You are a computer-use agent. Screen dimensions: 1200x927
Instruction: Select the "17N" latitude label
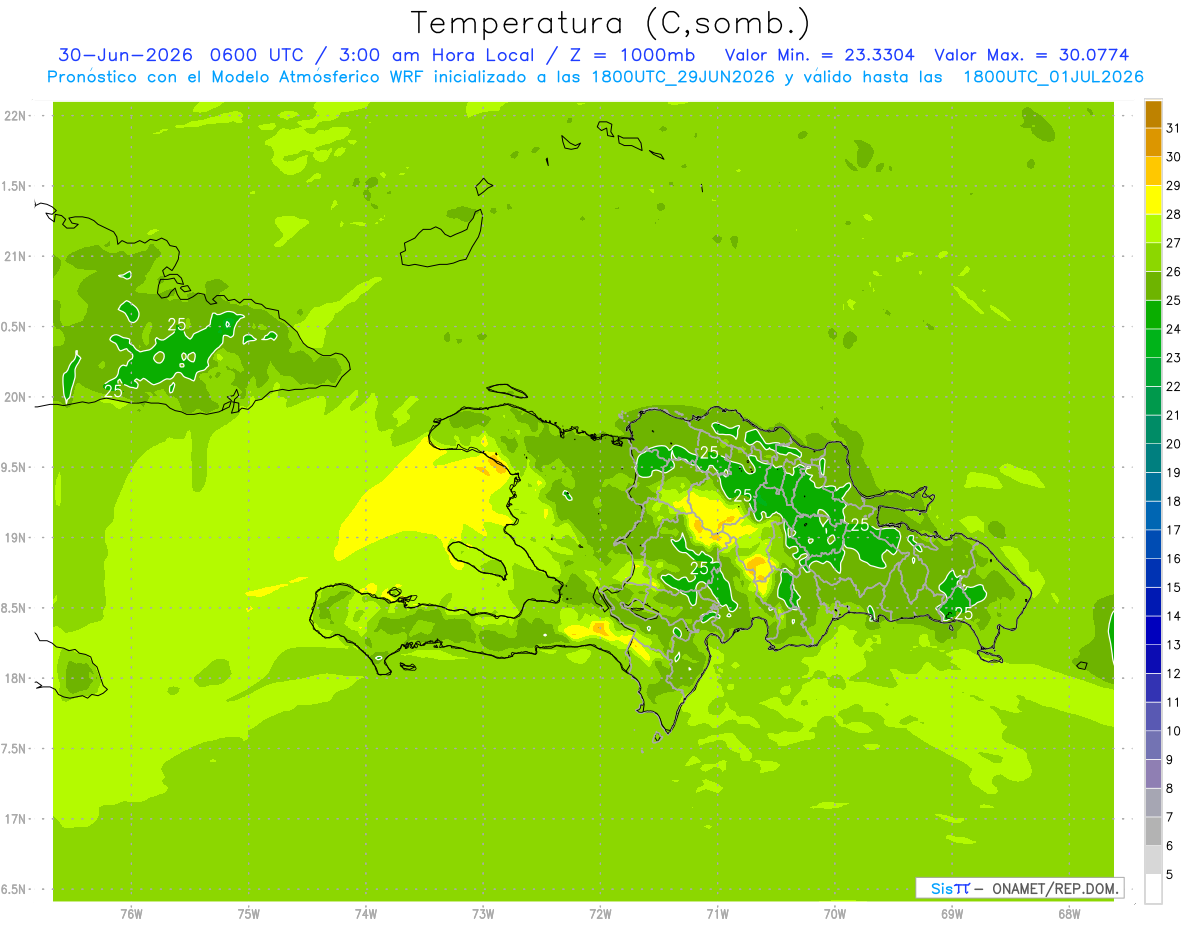(14, 819)
